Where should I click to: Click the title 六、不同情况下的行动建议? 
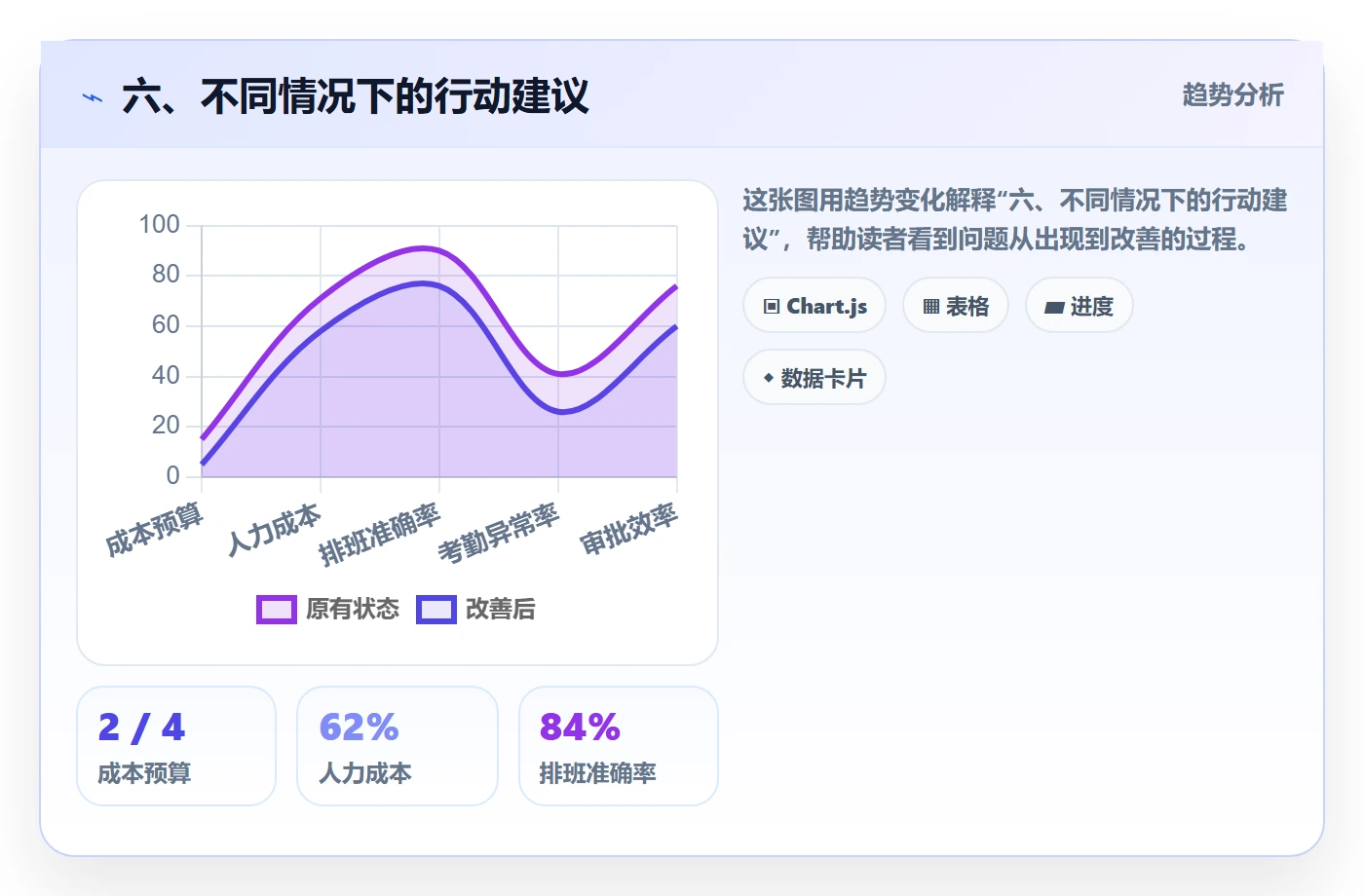coord(356,96)
